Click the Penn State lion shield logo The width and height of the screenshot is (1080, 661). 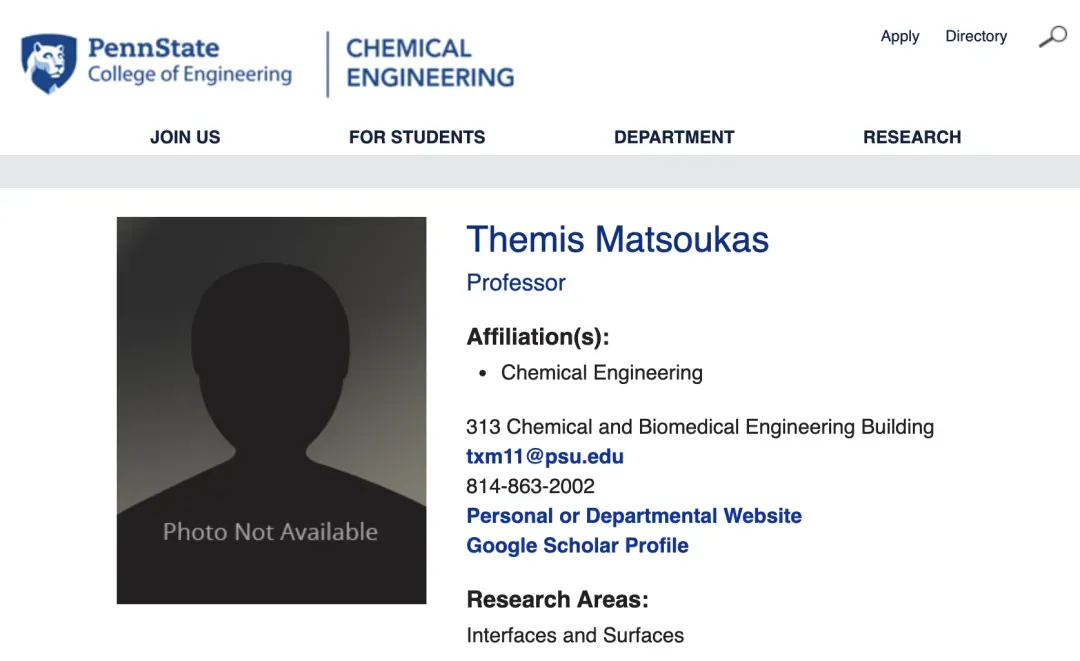48,64
